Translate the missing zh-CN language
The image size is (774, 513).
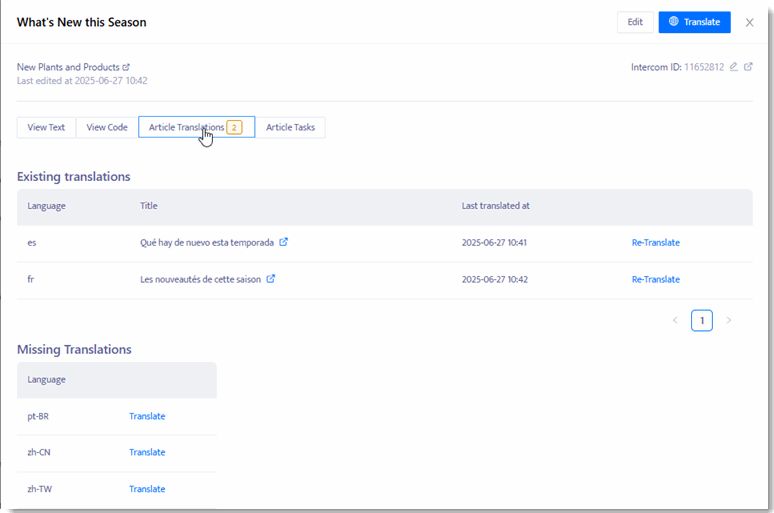click(147, 452)
